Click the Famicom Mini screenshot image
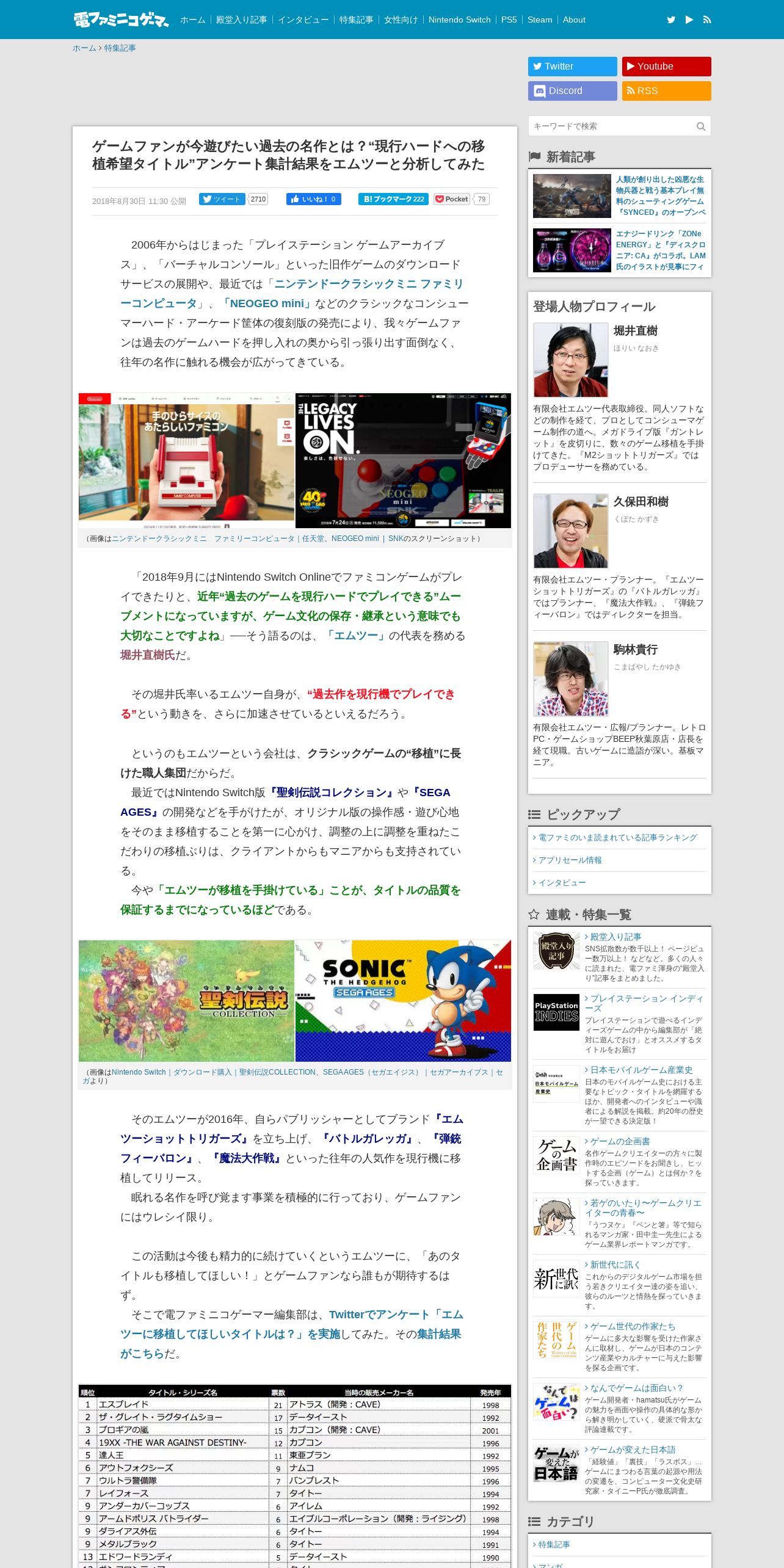The image size is (784, 1568). [x=187, y=461]
